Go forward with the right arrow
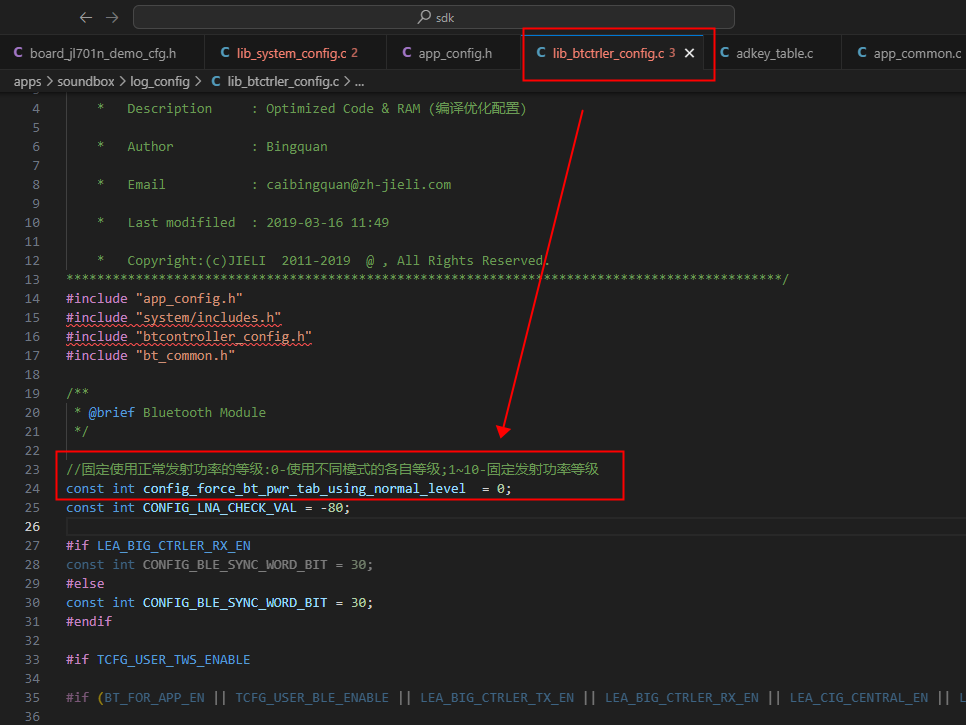 coord(112,17)
